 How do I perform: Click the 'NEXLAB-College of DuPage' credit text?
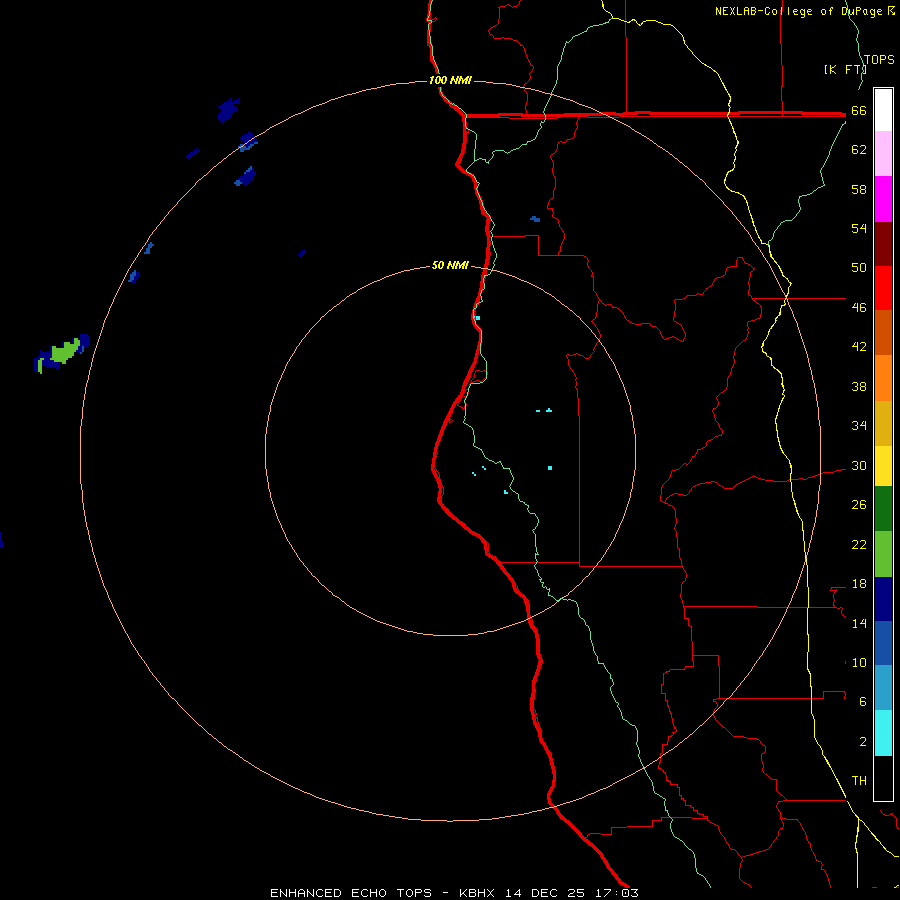coord(799,11)
